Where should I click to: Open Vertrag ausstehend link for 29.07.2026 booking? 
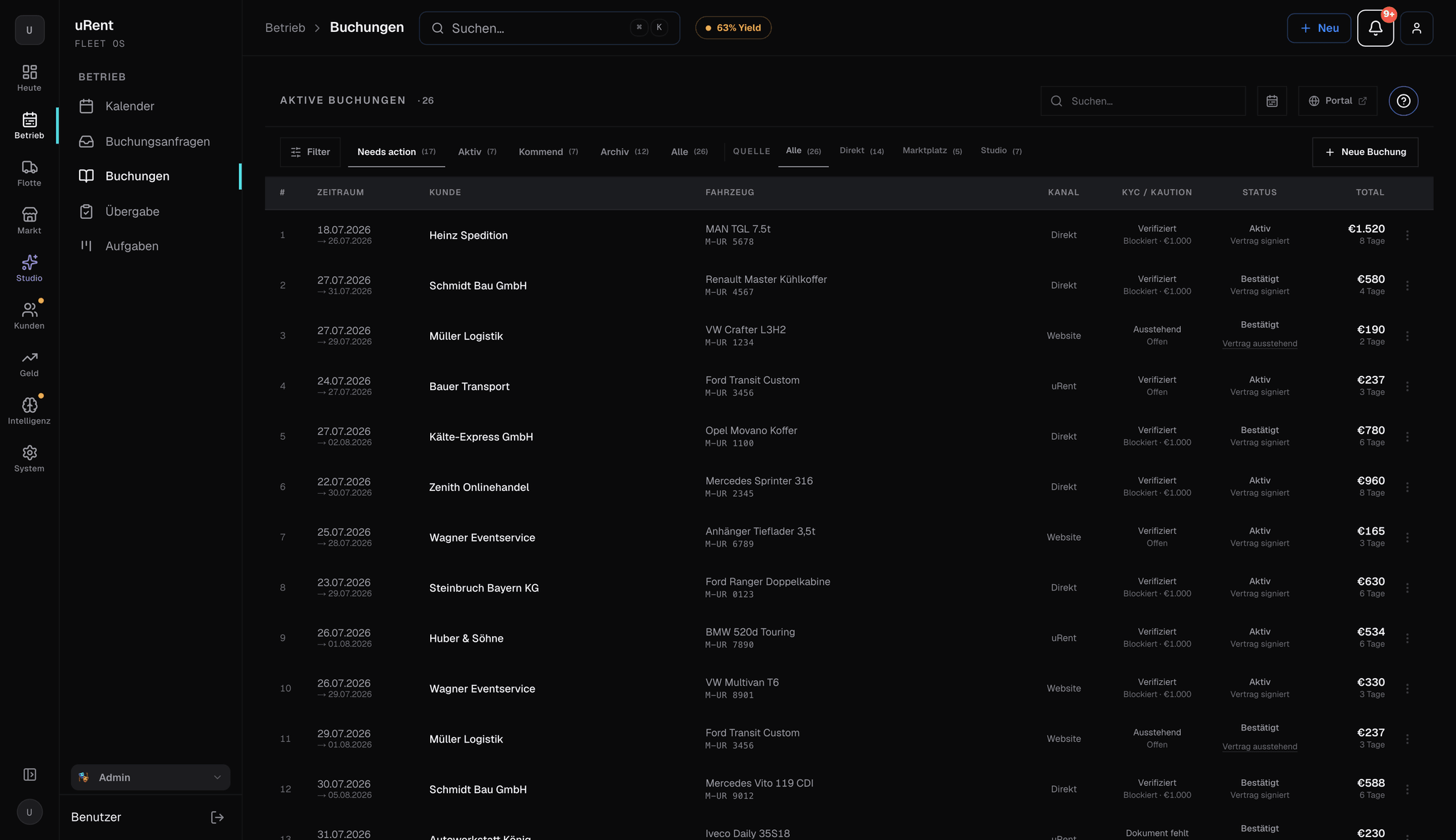(x=1260, y=747)
